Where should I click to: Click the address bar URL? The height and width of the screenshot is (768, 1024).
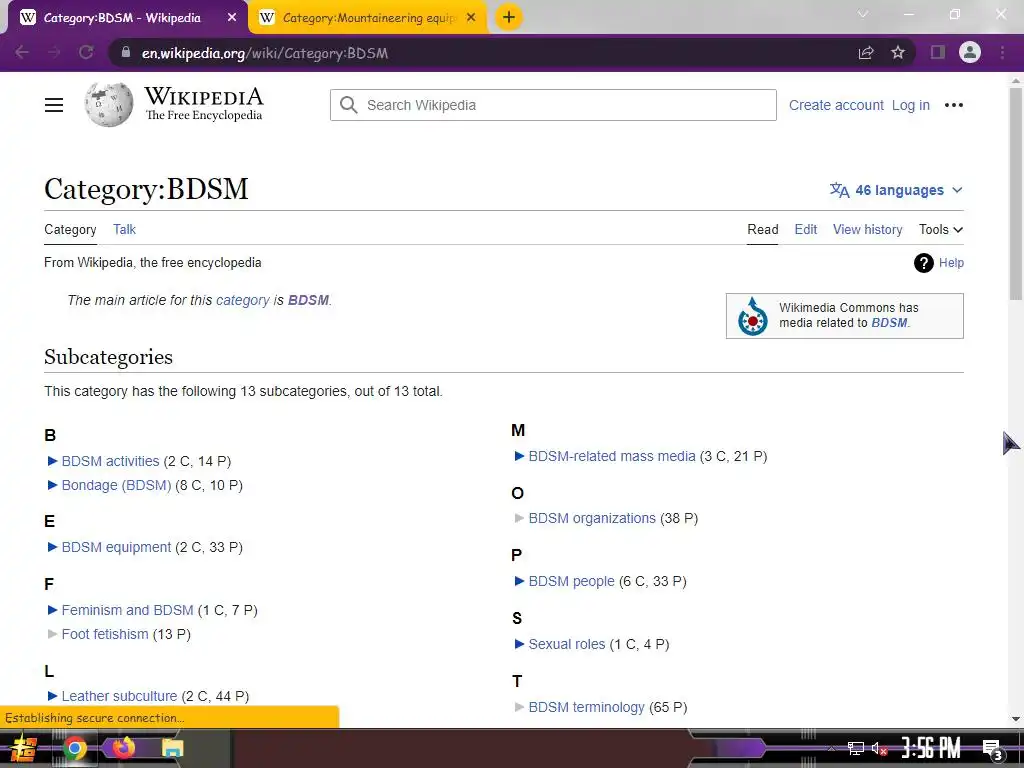(264, 53)
